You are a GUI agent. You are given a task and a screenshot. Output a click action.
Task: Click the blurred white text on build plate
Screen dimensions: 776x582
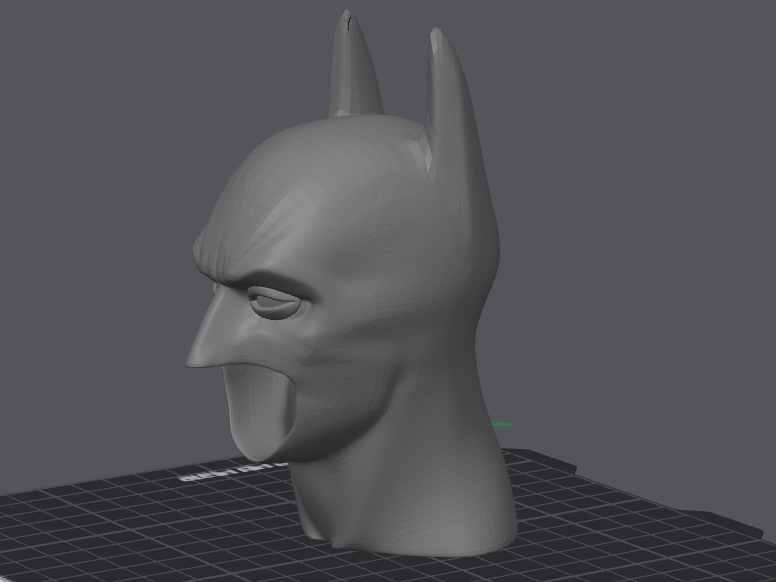[234, 472]
